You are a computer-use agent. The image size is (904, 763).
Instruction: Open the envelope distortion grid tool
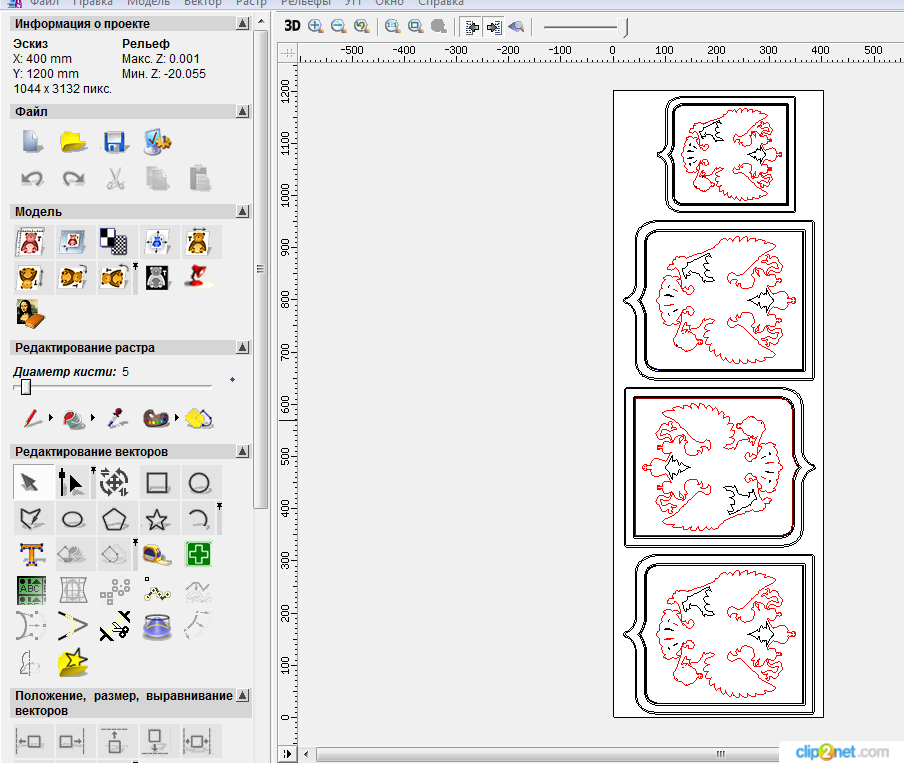tap(73, 591)
